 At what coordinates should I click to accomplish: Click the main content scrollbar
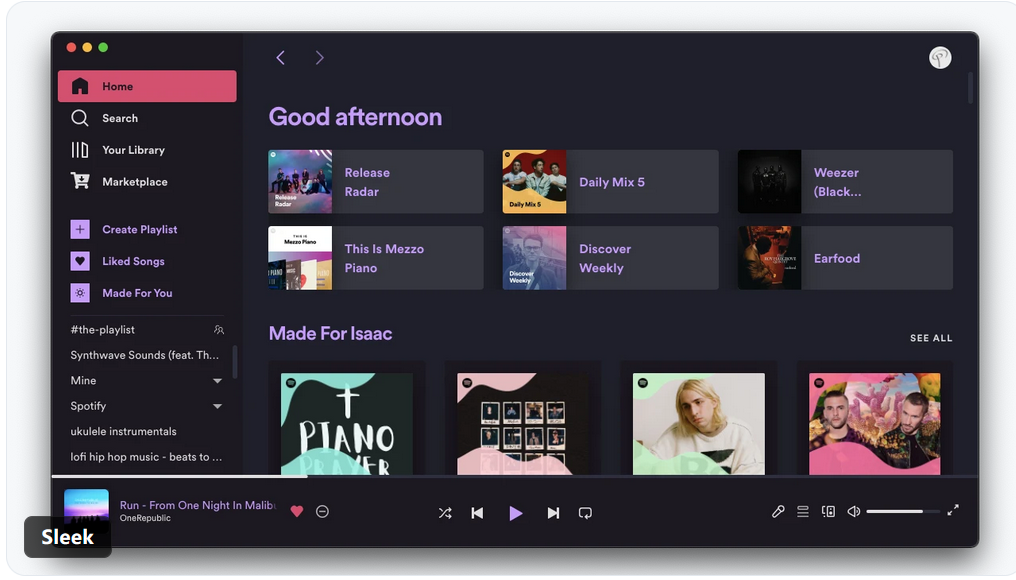click(970, 87)
